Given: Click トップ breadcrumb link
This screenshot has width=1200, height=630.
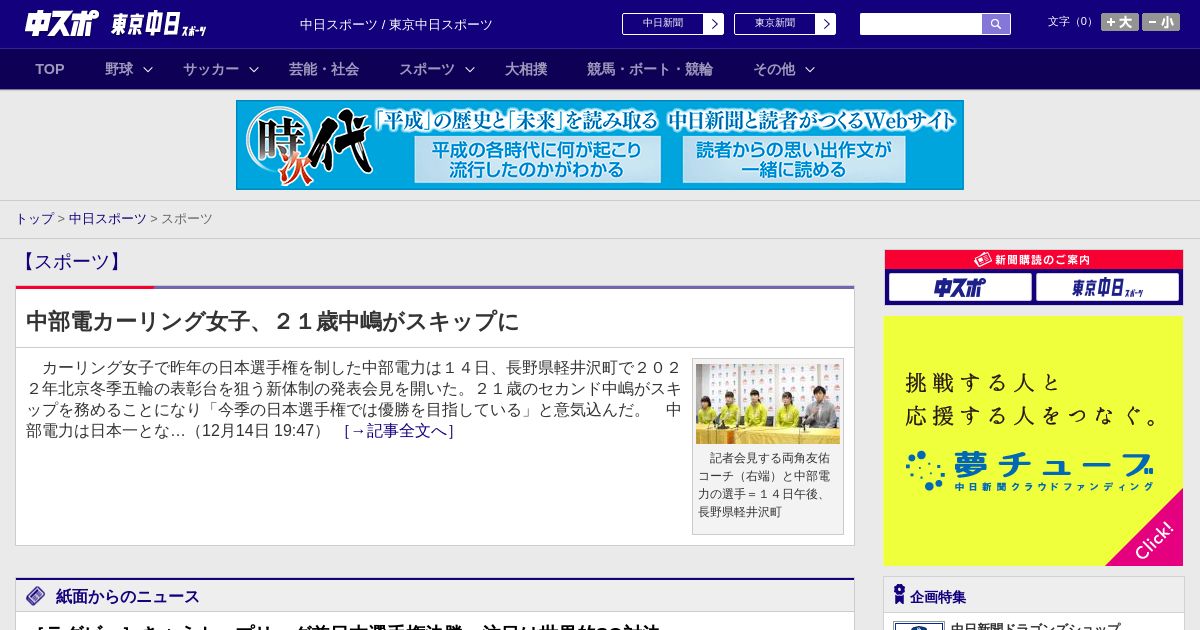Looking at the screenshot, I should click(34, 218).
